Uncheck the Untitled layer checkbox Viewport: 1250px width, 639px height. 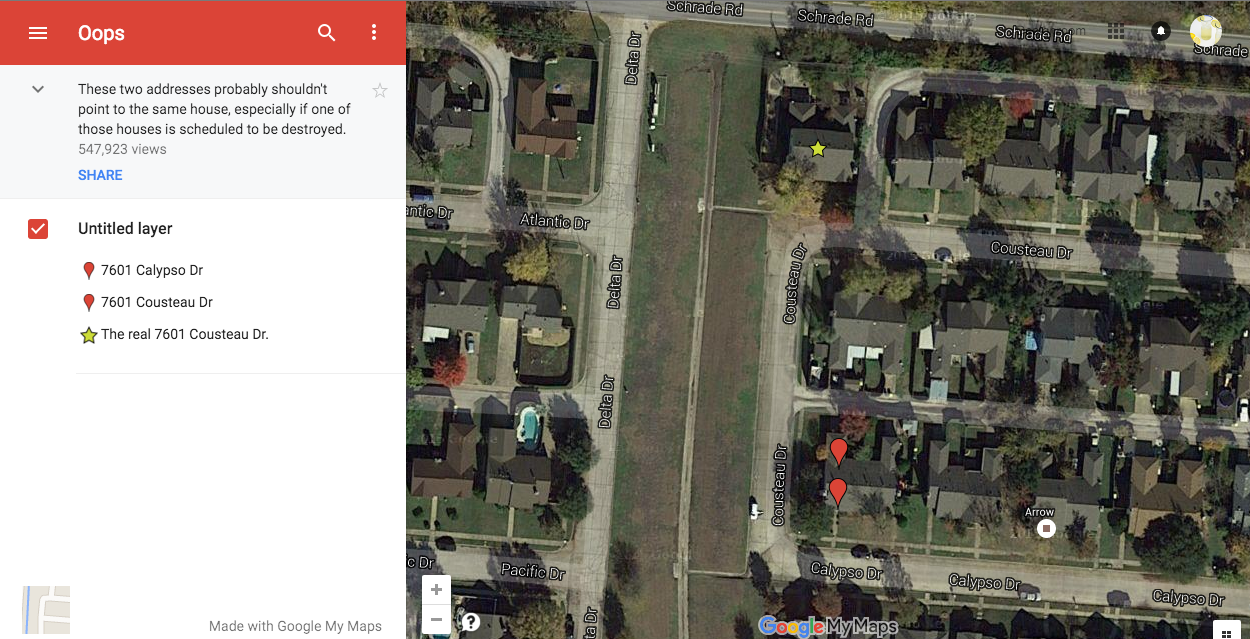tap(38, 229)
